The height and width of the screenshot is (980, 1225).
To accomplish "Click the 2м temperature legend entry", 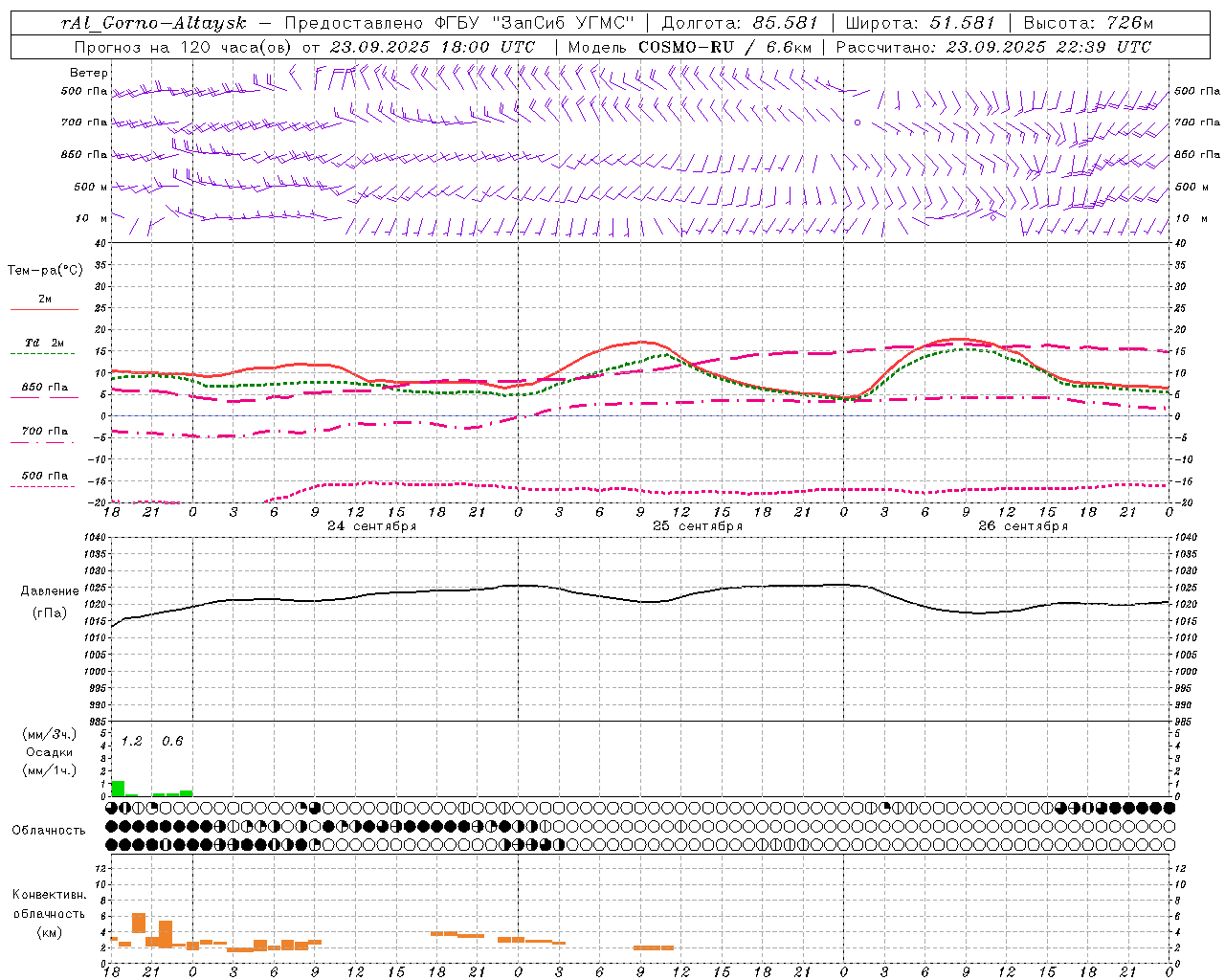I will 45,300.
